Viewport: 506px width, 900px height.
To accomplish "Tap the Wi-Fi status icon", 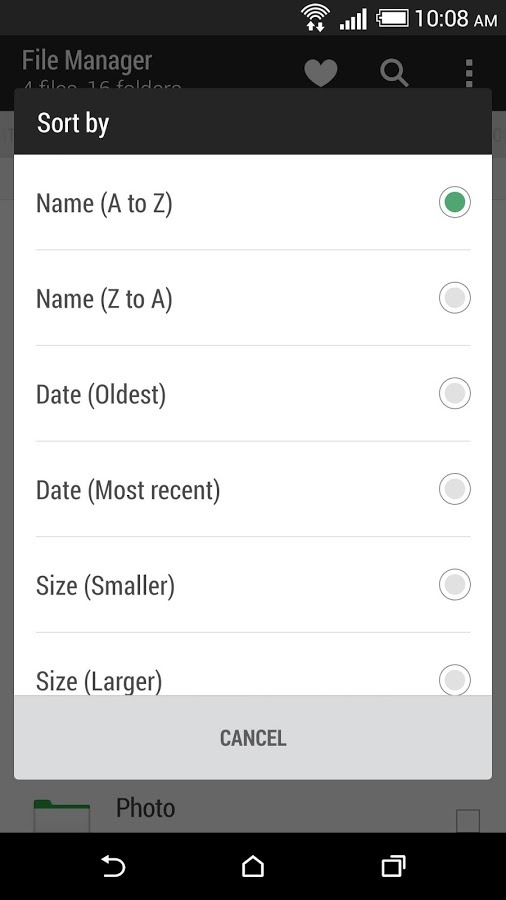I will click(x=316, y=18).
